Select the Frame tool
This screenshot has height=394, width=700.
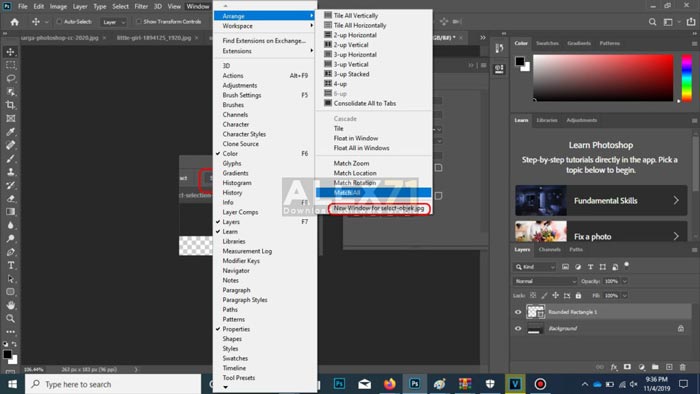10,119
